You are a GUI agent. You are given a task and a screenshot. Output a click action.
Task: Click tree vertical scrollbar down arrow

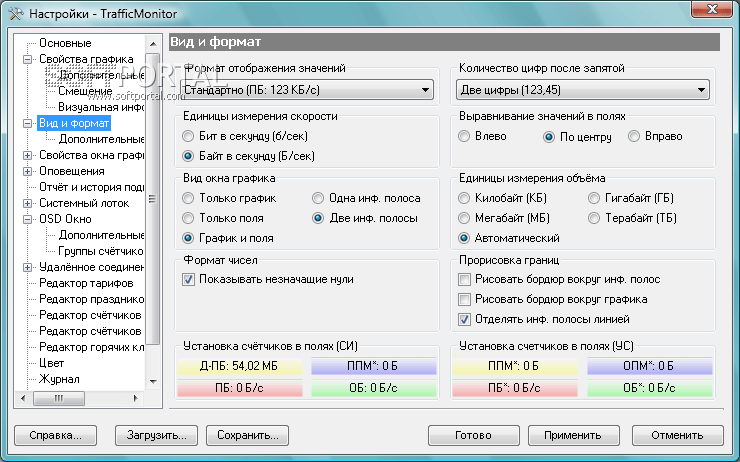tap(153, 381)
